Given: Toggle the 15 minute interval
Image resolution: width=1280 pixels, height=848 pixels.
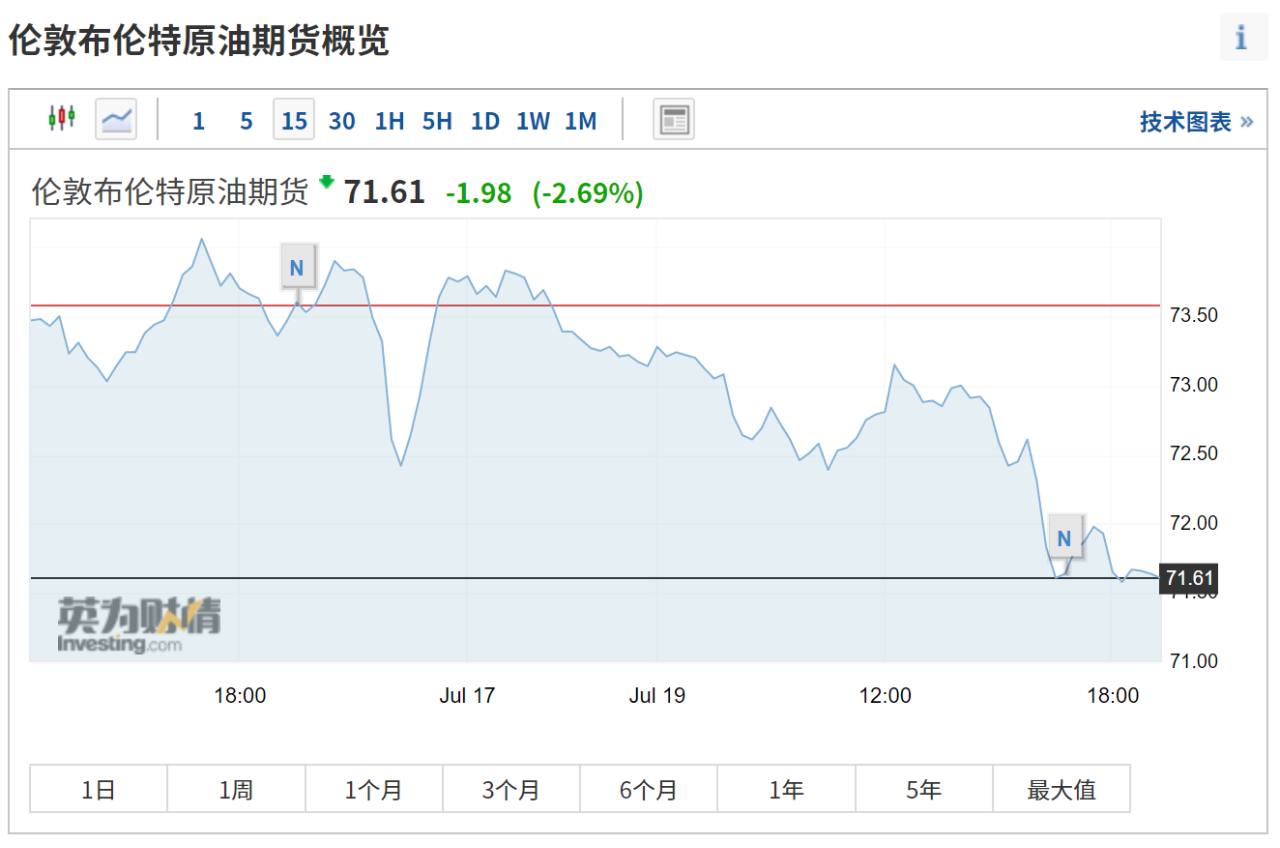Looking at the screenshot, I should click(x=294, y=120).
